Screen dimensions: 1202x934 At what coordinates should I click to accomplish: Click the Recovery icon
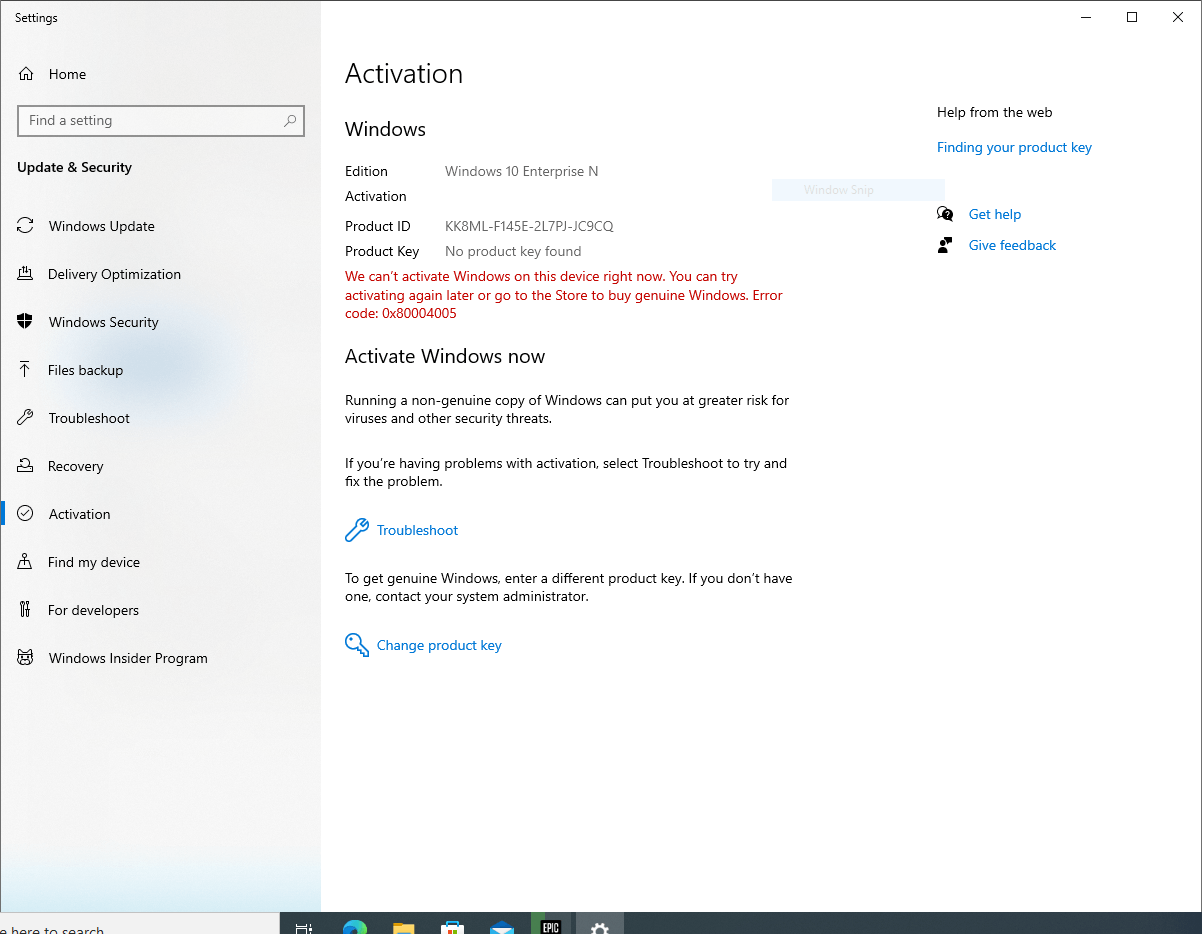click(x=26, y=466)
